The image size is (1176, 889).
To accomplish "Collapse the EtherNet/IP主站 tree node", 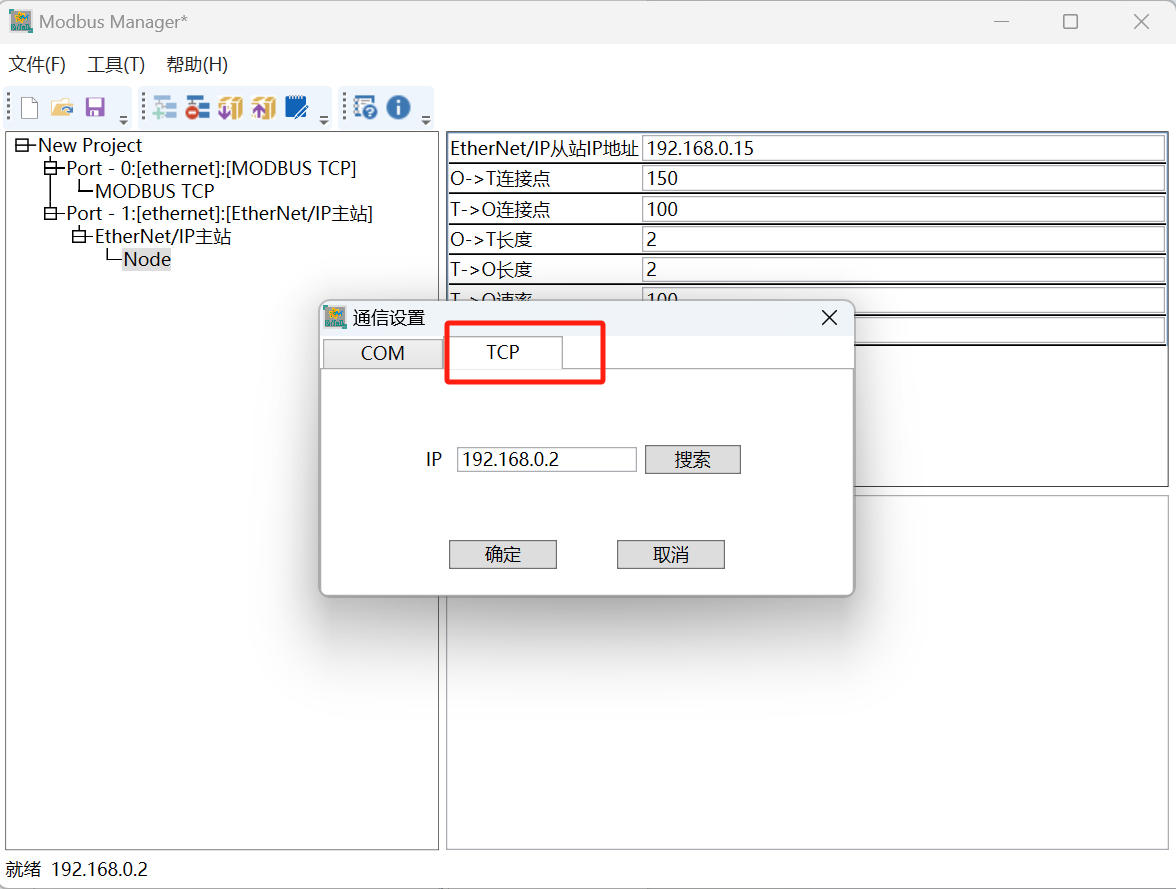I will point(79,236).
